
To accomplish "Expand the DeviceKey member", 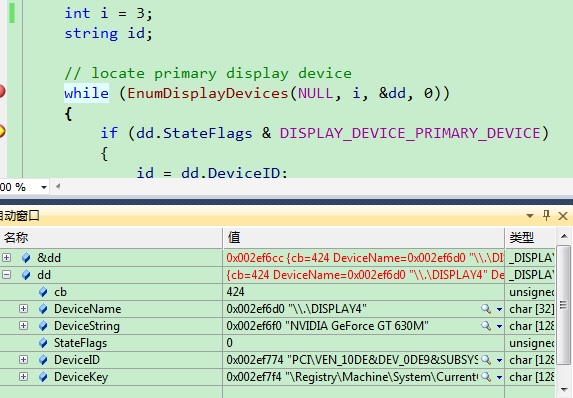I will [23, 376].
